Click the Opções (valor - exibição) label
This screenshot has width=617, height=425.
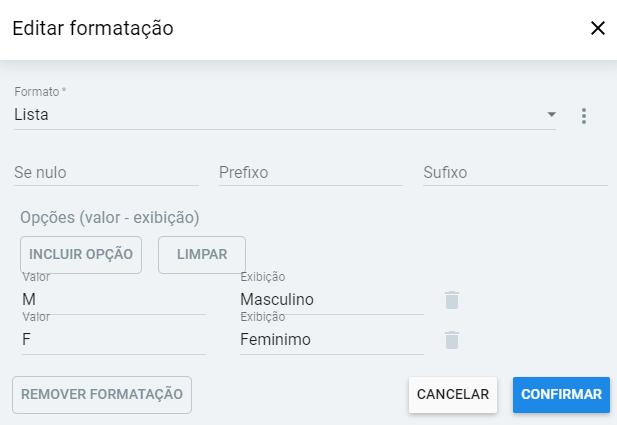[110, 217]
